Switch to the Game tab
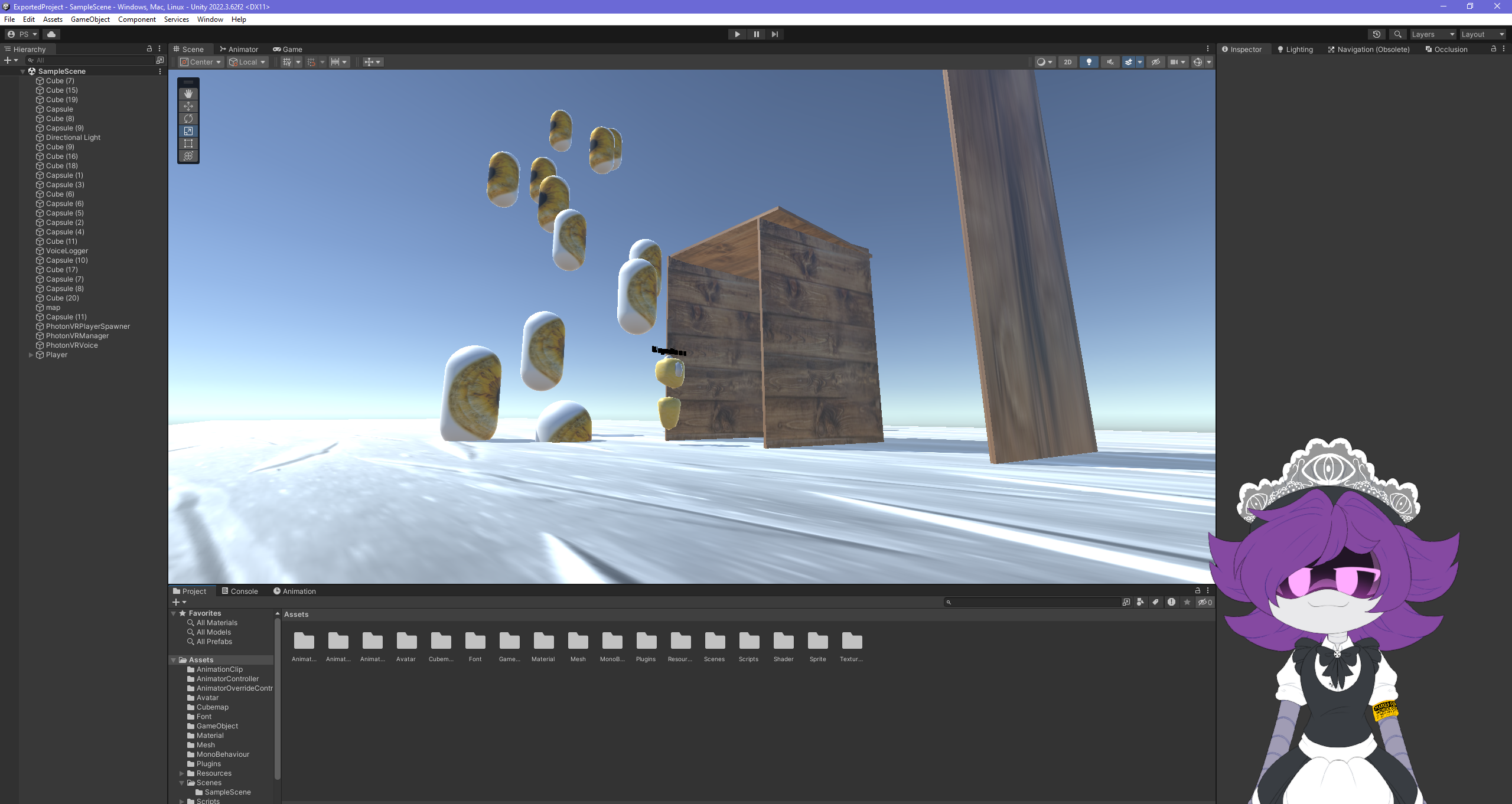Screen dimensions: 1512x804 [x=288, y=50]
